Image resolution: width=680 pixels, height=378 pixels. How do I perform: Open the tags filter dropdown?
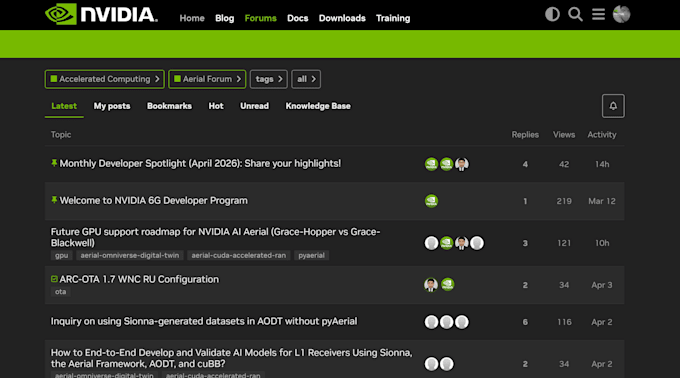(268, 79)
